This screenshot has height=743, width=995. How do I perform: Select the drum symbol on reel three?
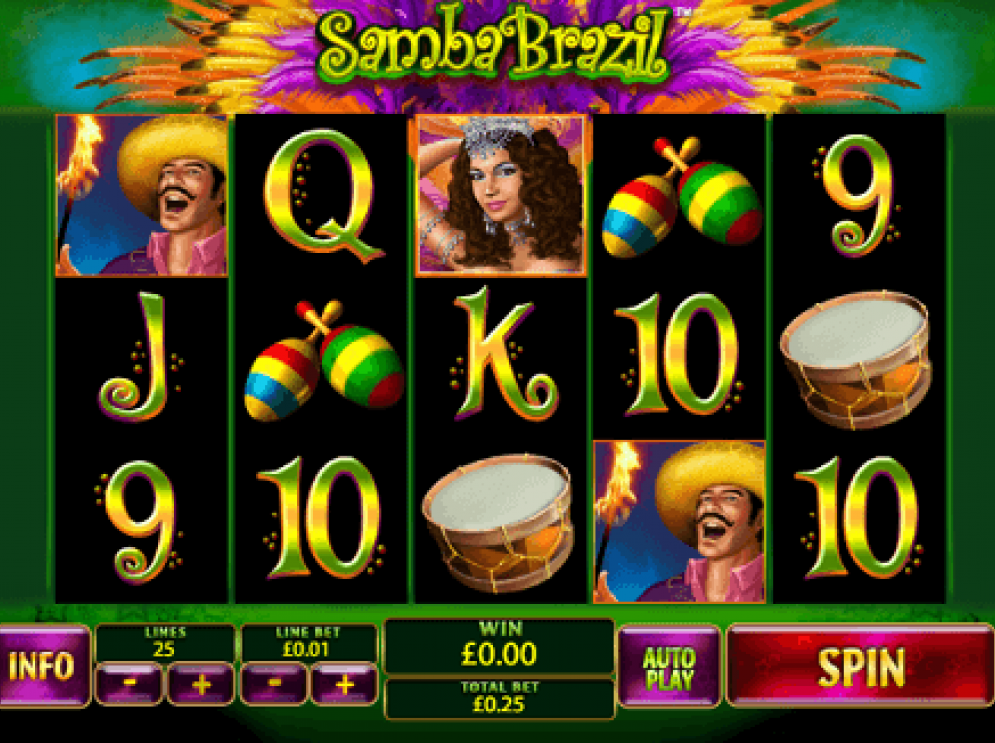tap(499, 523)
